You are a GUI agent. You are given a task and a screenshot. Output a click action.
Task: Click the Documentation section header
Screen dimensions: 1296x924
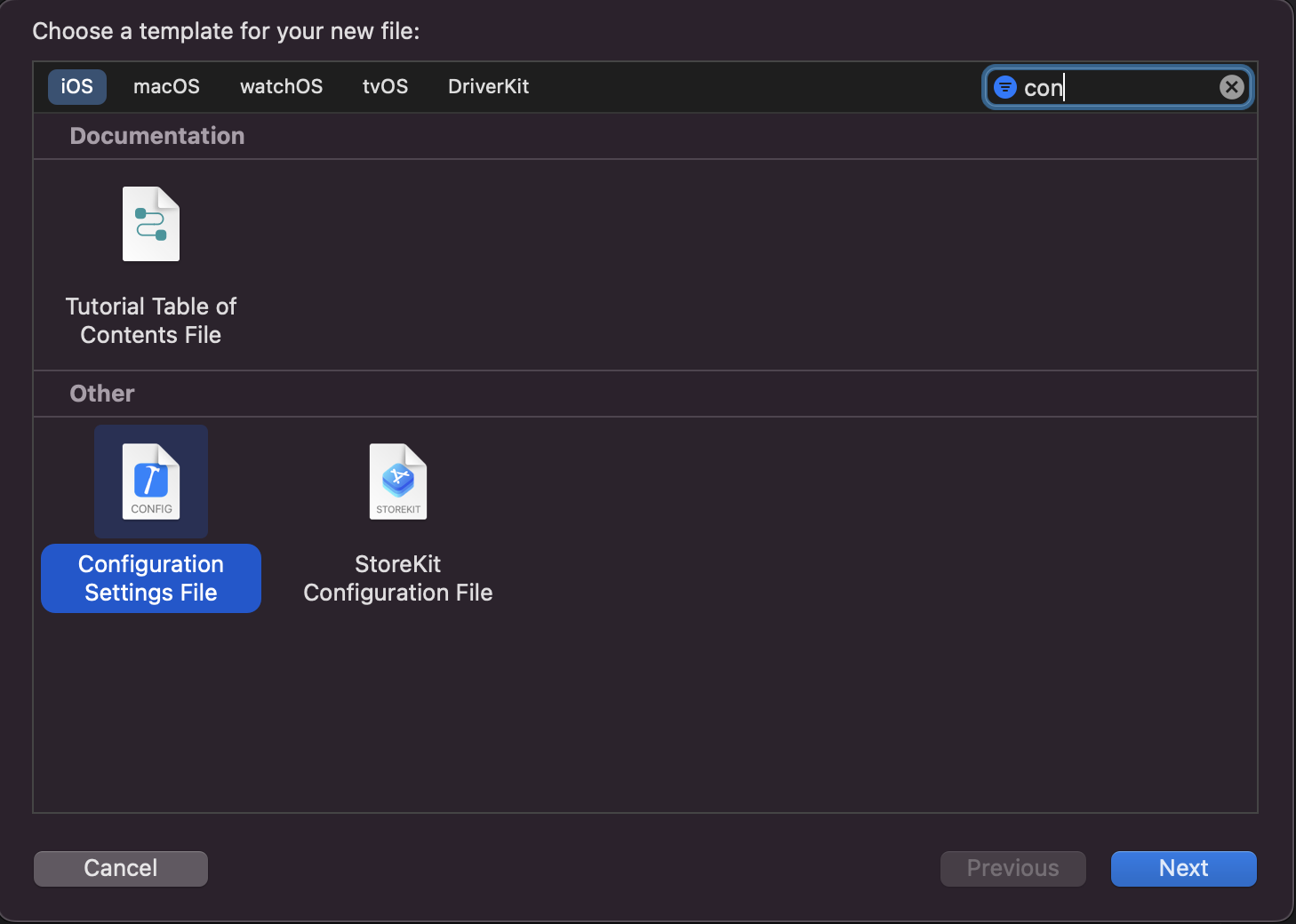157,136
